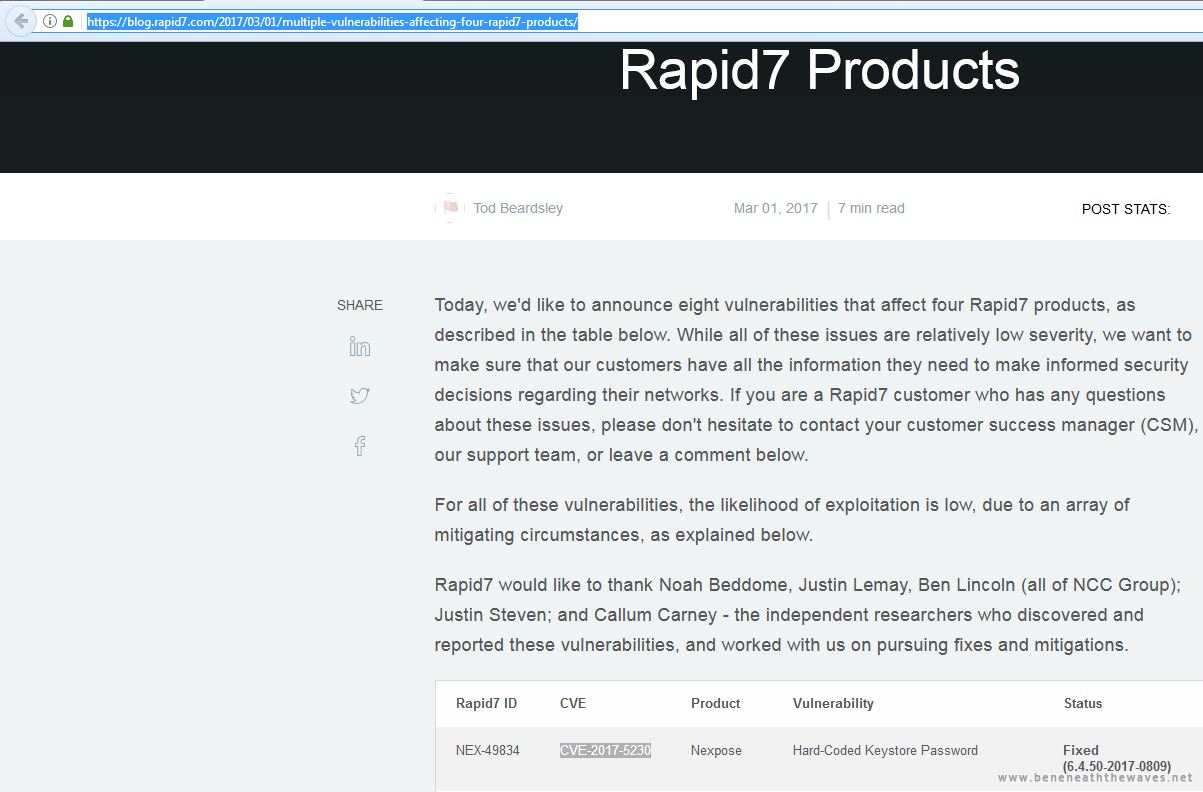Click the NEX-49834 table cell

click(488, 750)
